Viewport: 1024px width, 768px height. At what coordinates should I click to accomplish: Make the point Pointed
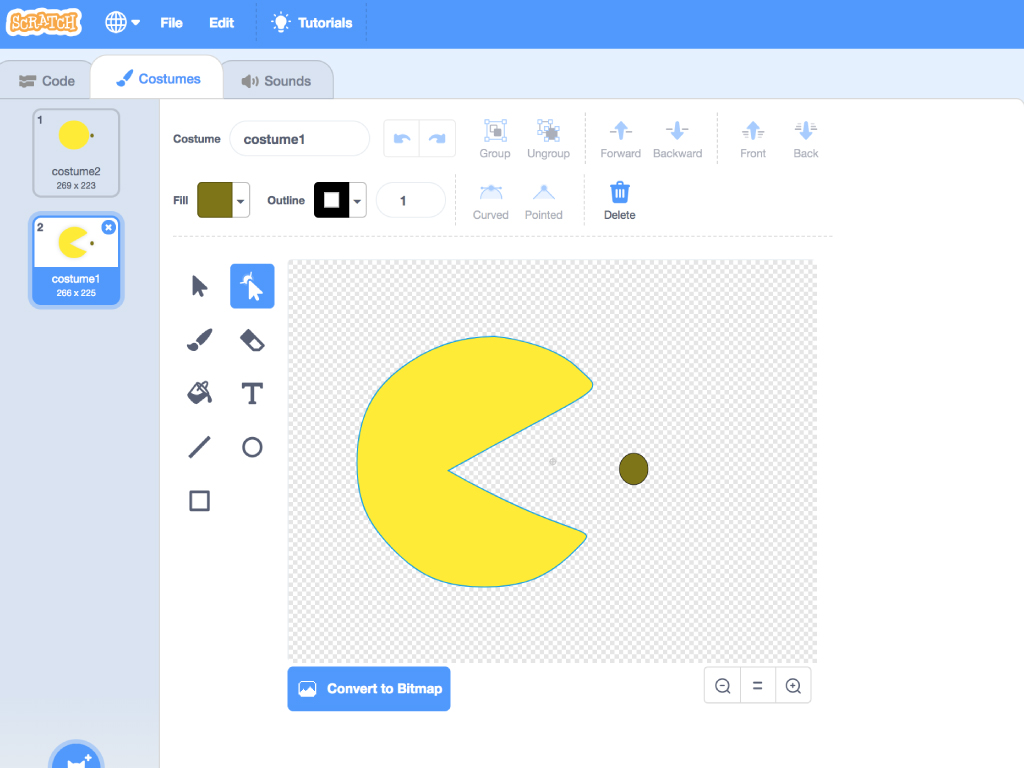(x=543, y=202)
